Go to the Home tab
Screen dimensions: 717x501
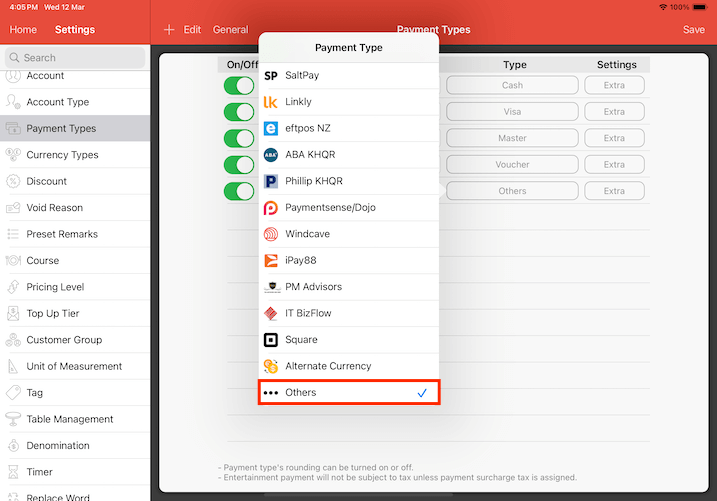pyautogui.click(x=23, y=30)
